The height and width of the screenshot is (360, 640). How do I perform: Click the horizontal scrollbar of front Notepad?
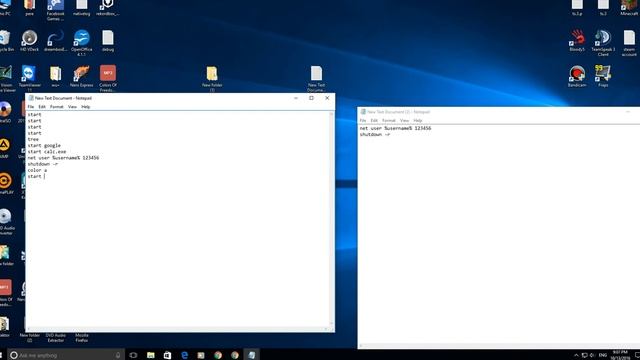177,329
